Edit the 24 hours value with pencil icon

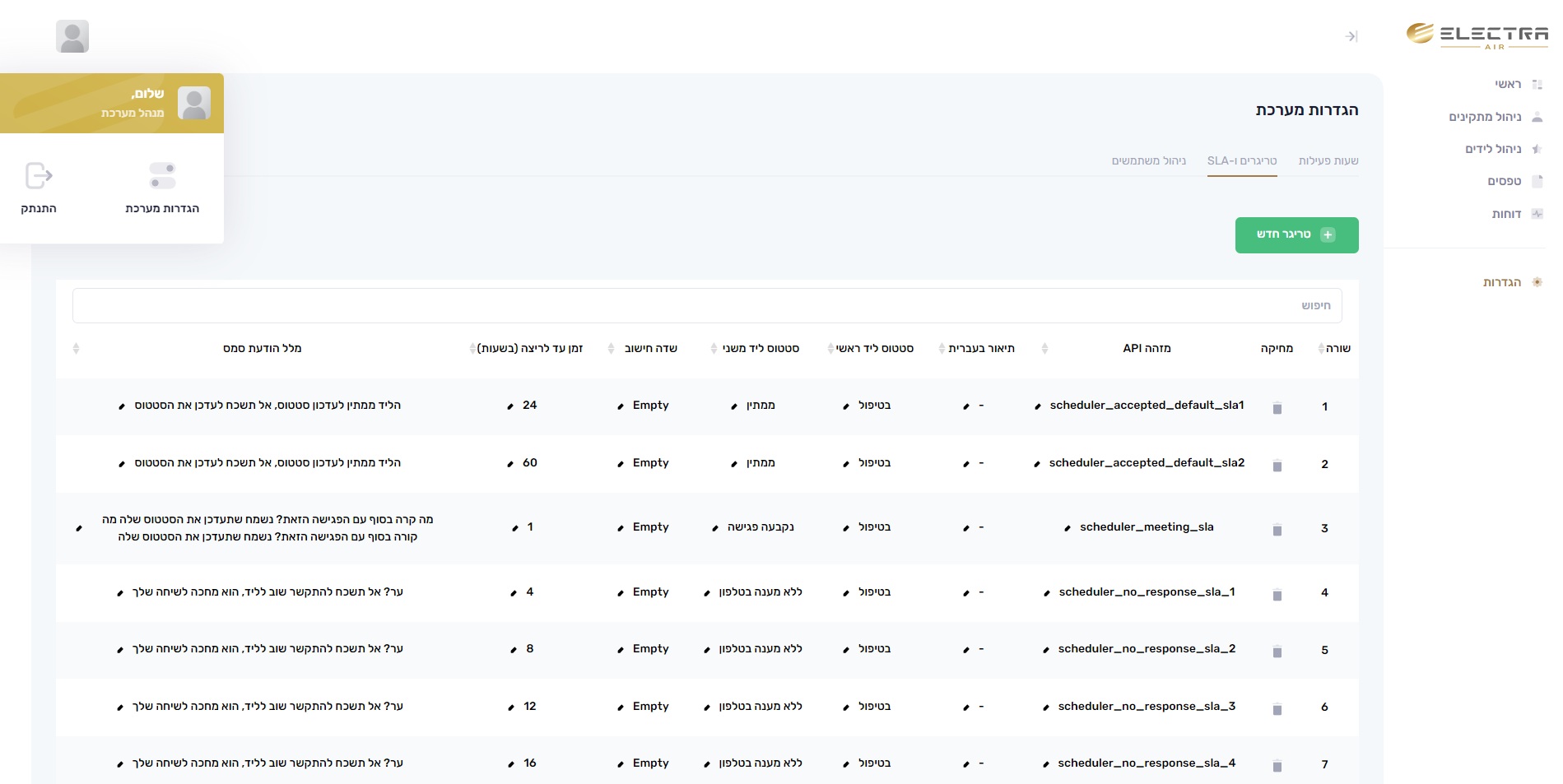(x=510, y=406)
